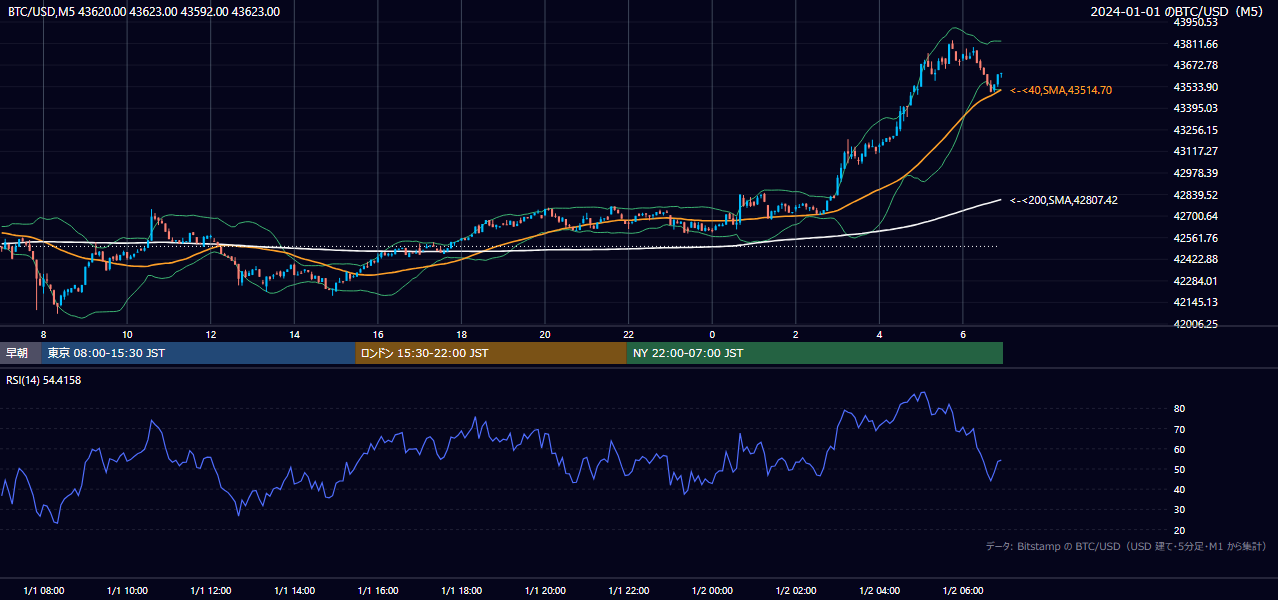Click price axis label 42978.39
1278x600 pixels.
tap(1195, 173)
